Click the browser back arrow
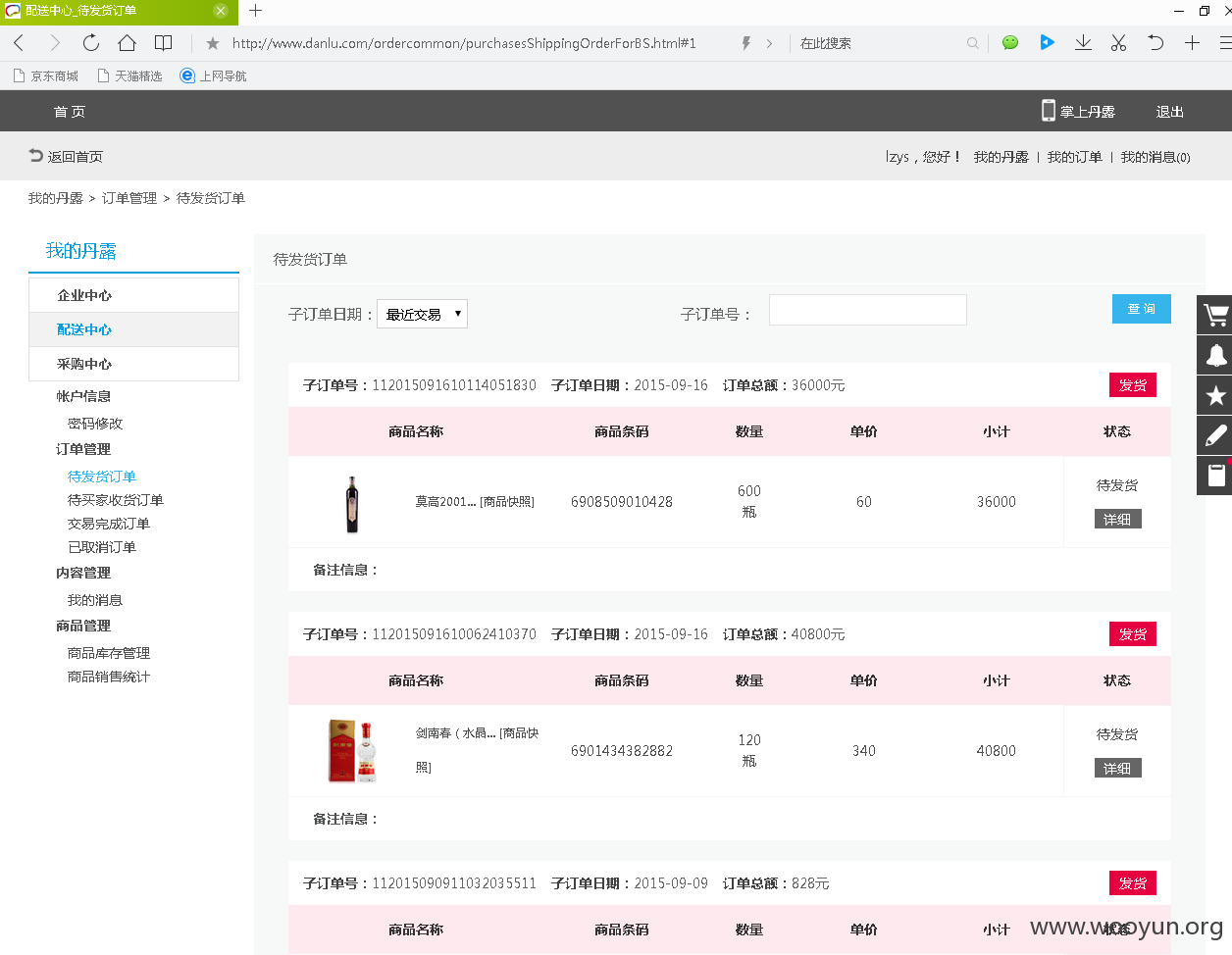The width and height of the screenshot is (1232, 955). pyautogui.click(x=19, y=42)
